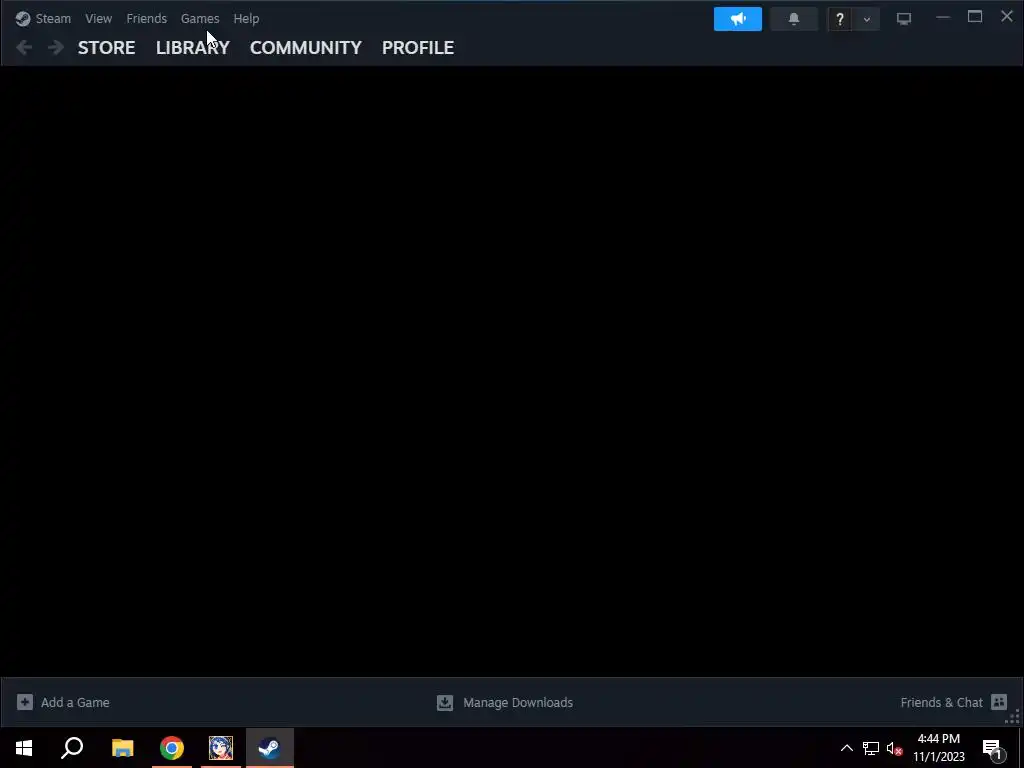The width and height of the screenshot is (1024, 768).
Task: Switch to the COMMUNITY tab
Action: [x=306, y=47]
